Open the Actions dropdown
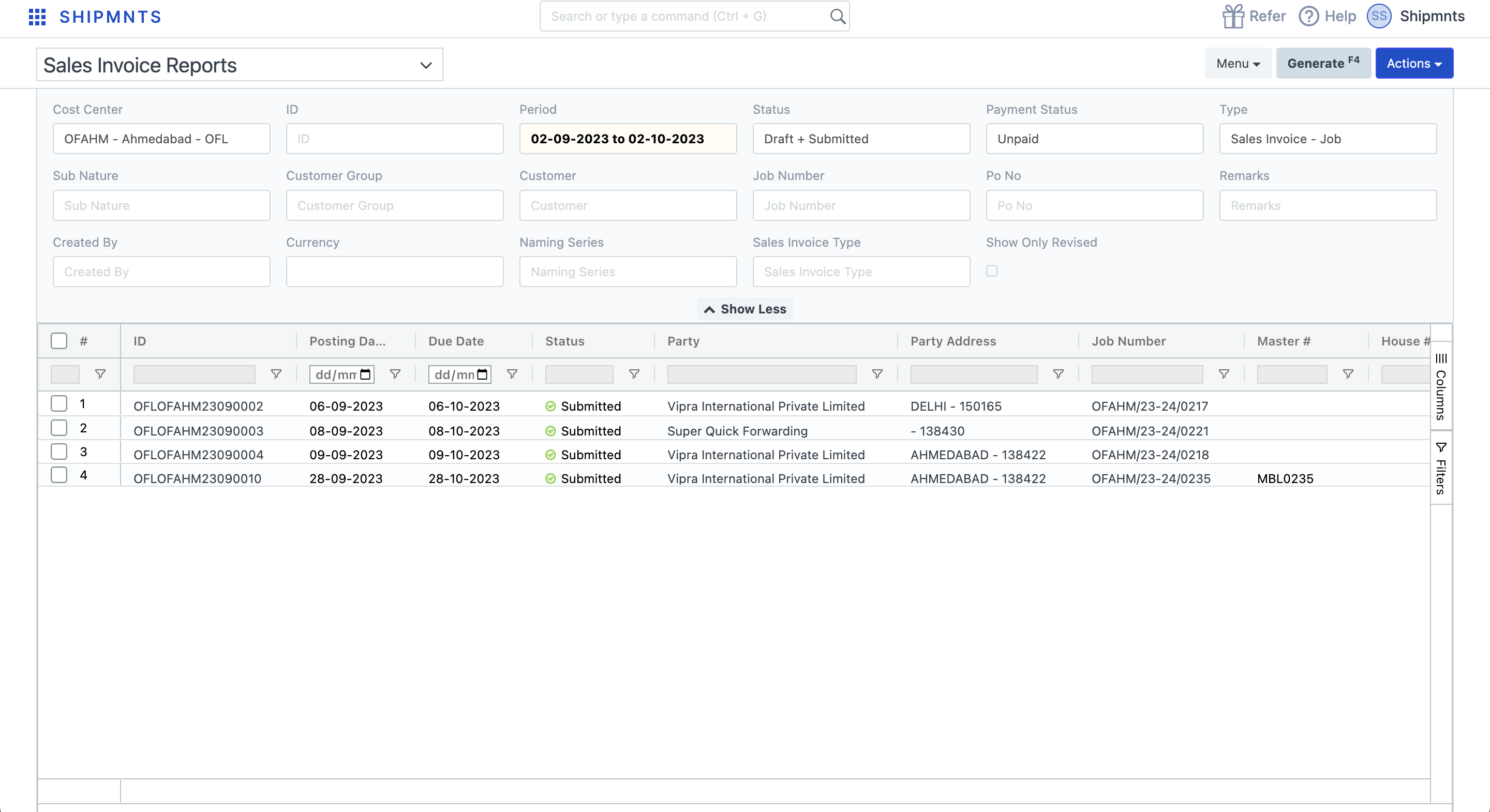The height and width of the screenshot is (812, 1490). tap(1413, 63)
